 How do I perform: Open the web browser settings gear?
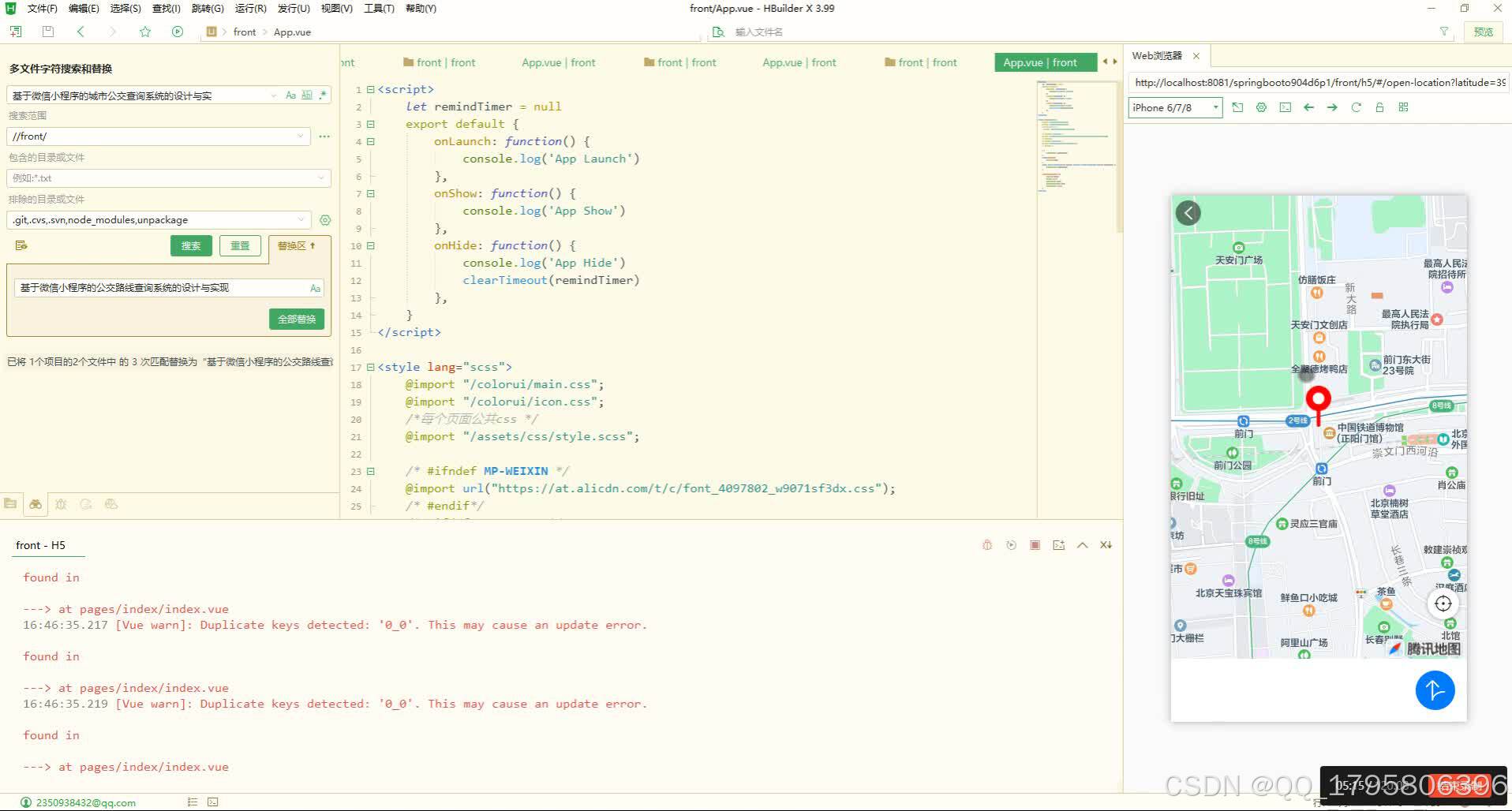(x=1261, y=107)
